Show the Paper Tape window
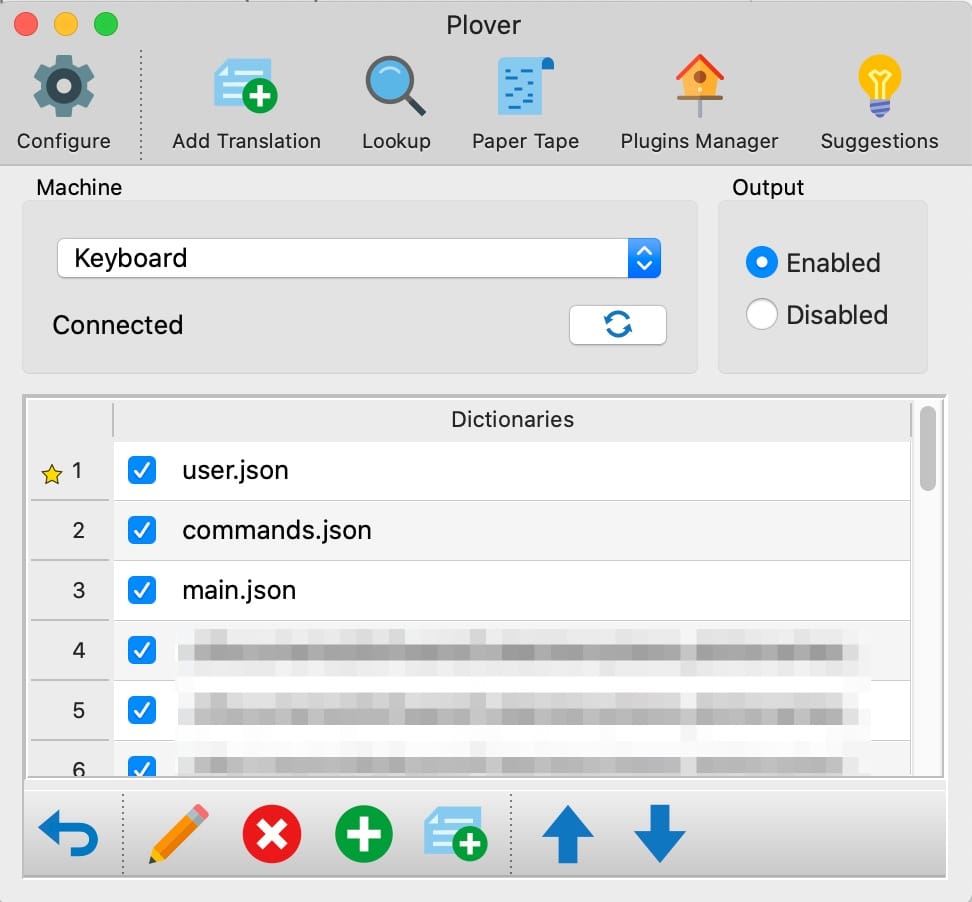 tap(525, 87)
